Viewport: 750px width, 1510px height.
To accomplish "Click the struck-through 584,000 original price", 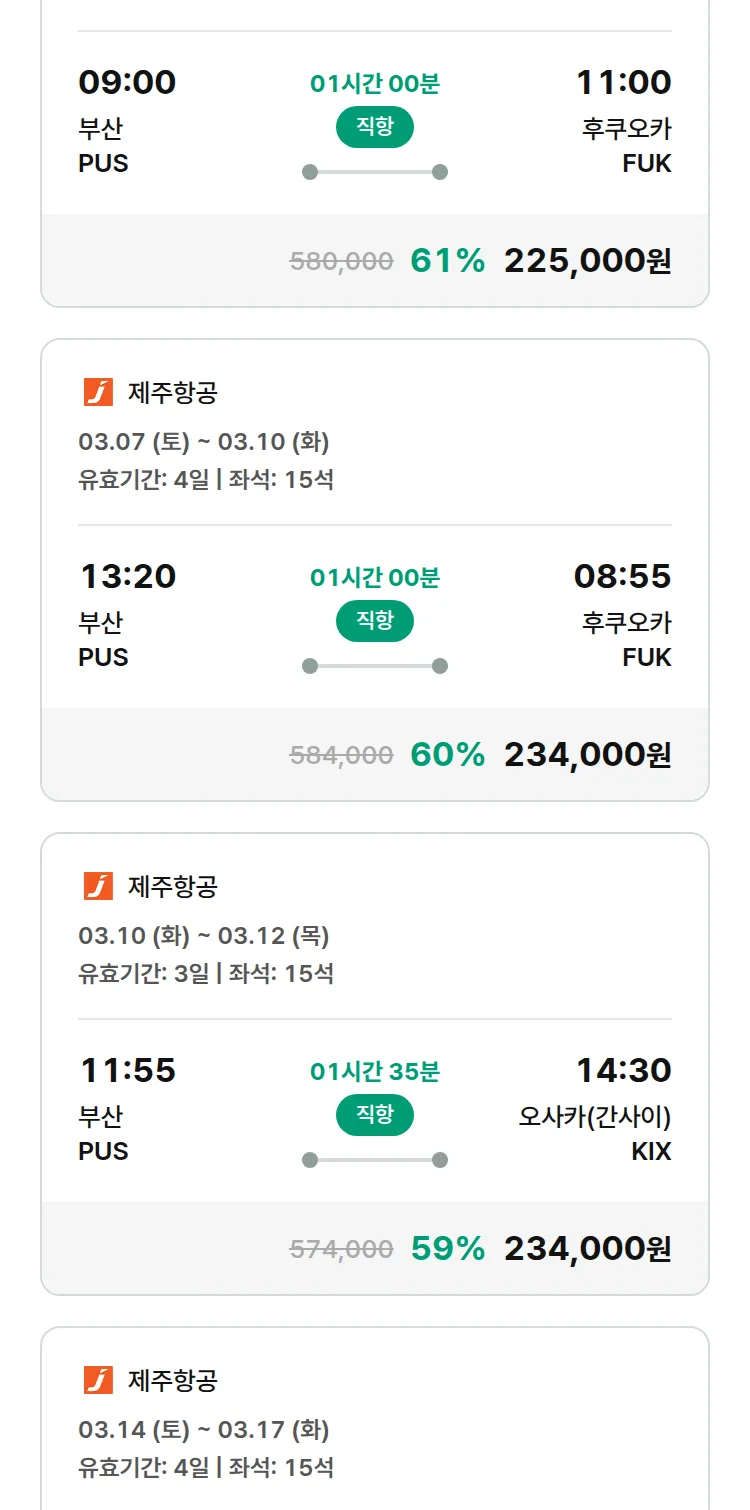I will [341, 755].
